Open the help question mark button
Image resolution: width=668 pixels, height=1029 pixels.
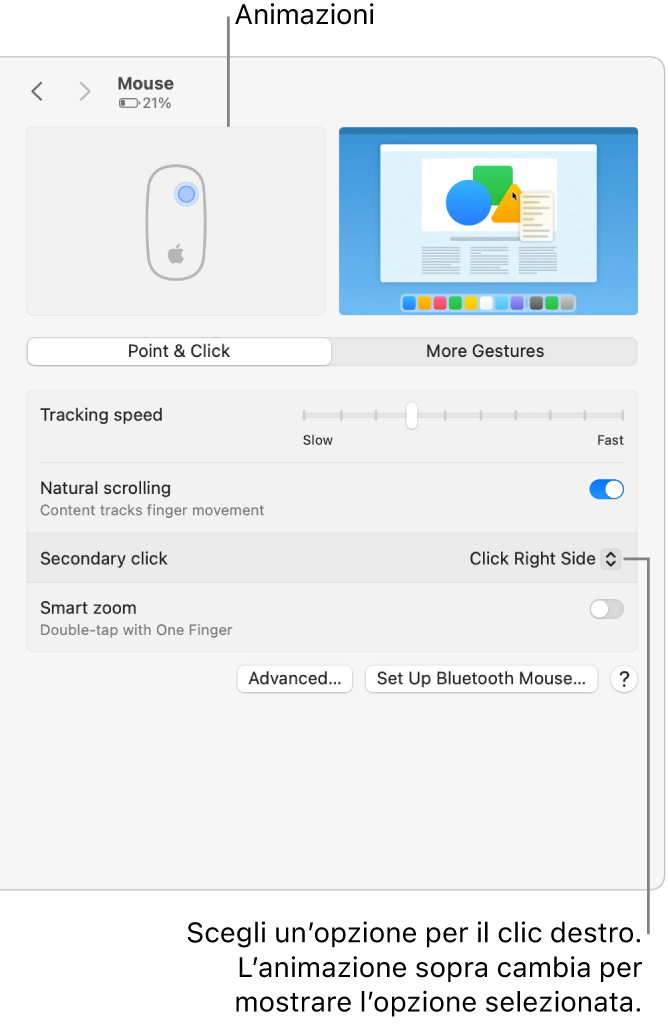point(624,679)
